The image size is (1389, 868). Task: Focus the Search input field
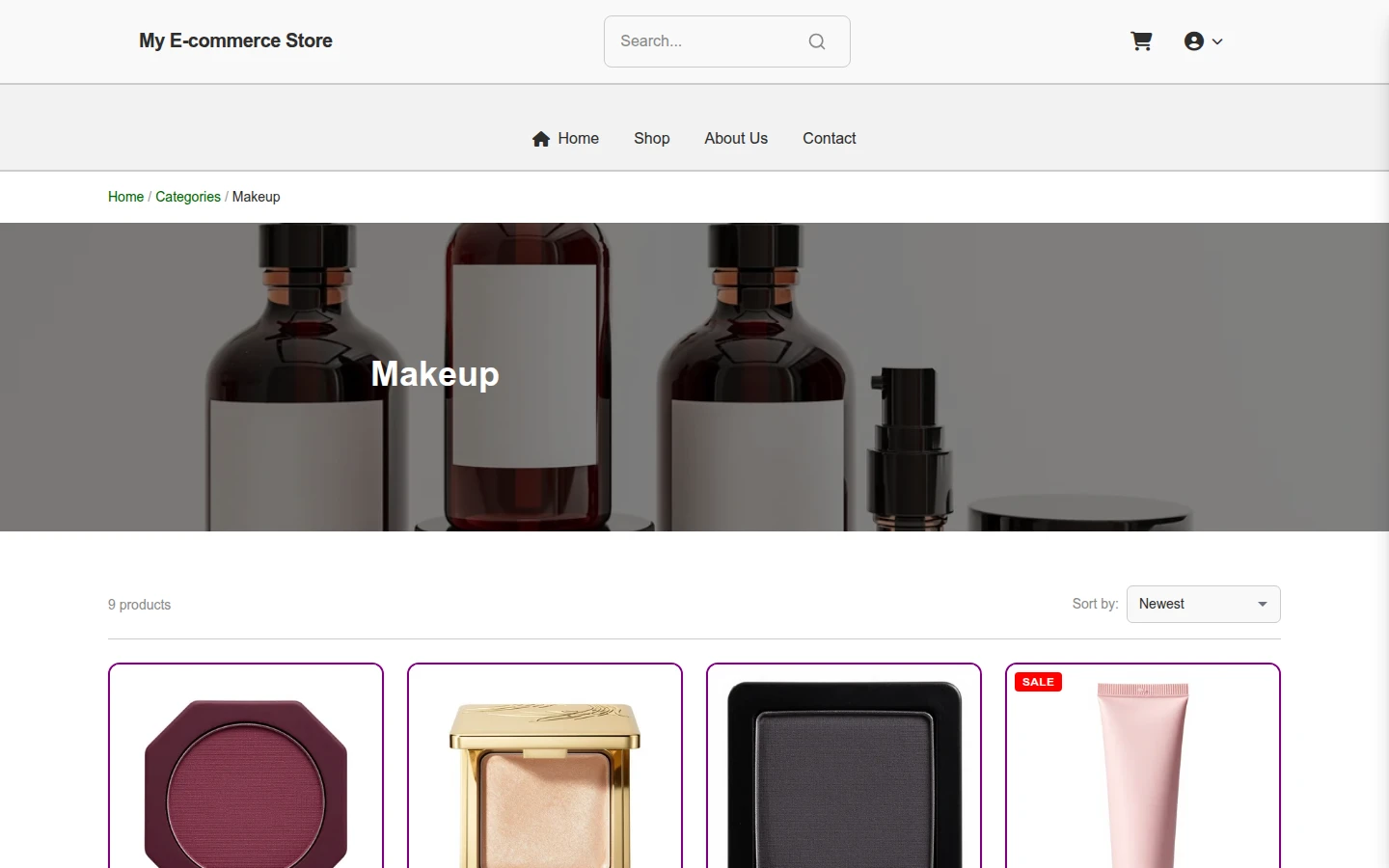[x=726, y=41]
